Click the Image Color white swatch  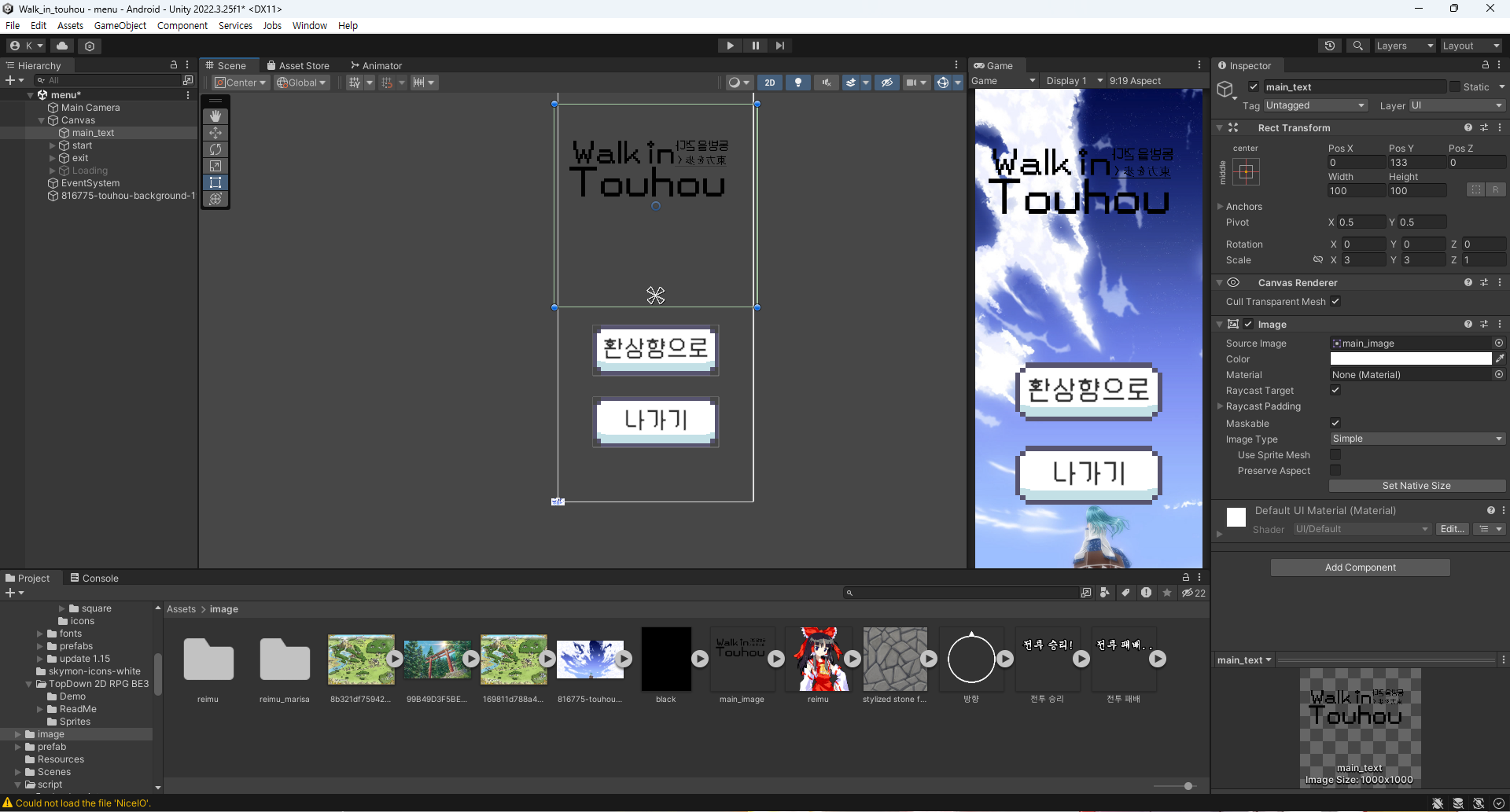tap(1411, 358)
